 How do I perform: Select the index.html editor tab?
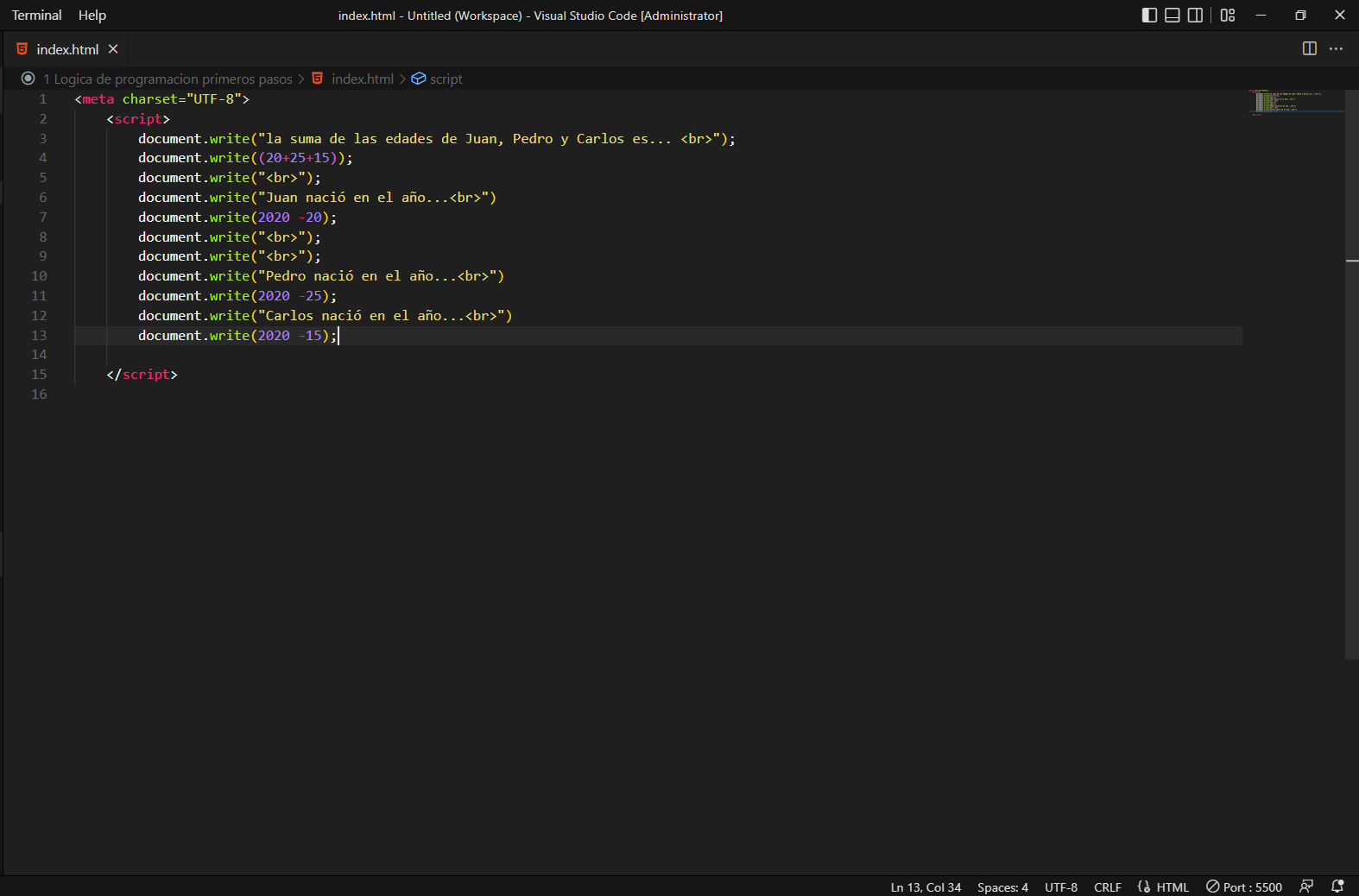[x=66, y=49]
